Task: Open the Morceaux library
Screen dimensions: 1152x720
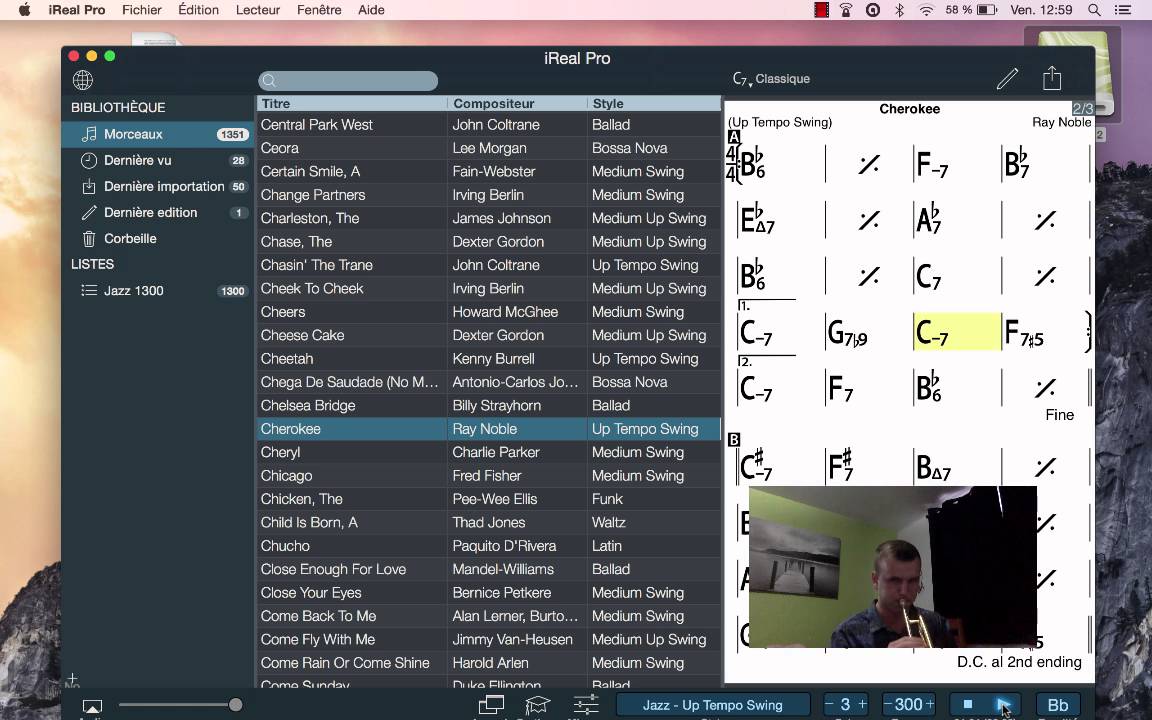Action: pos(158,134)
